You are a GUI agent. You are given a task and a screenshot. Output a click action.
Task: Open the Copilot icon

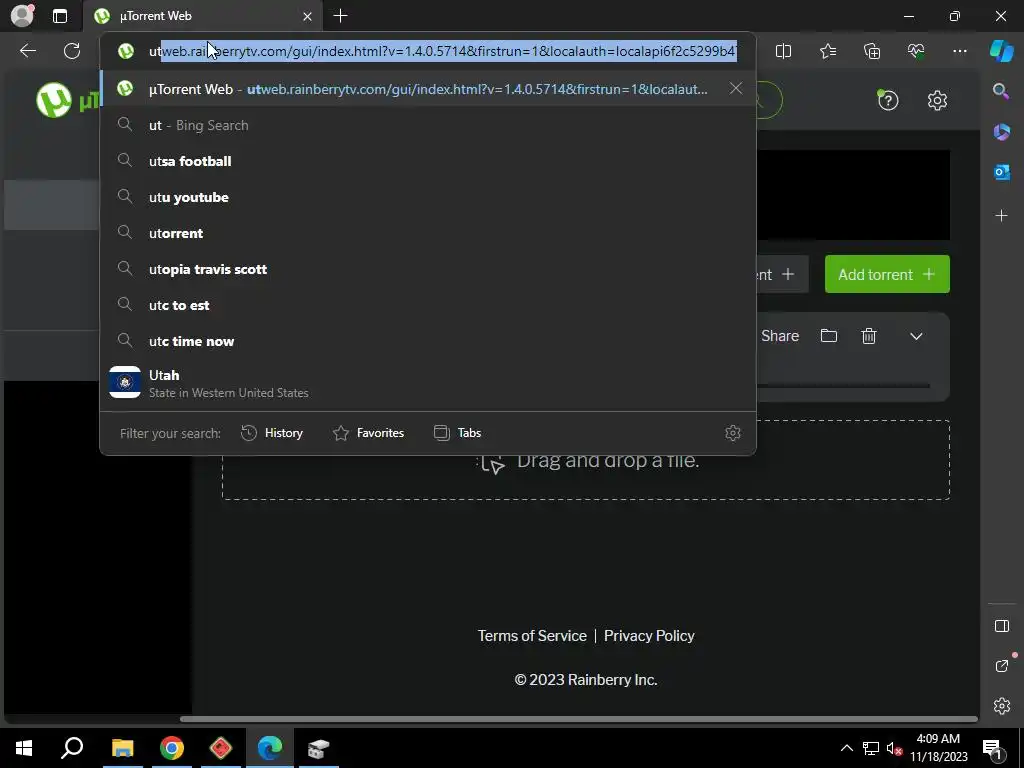coord(1002,51)
